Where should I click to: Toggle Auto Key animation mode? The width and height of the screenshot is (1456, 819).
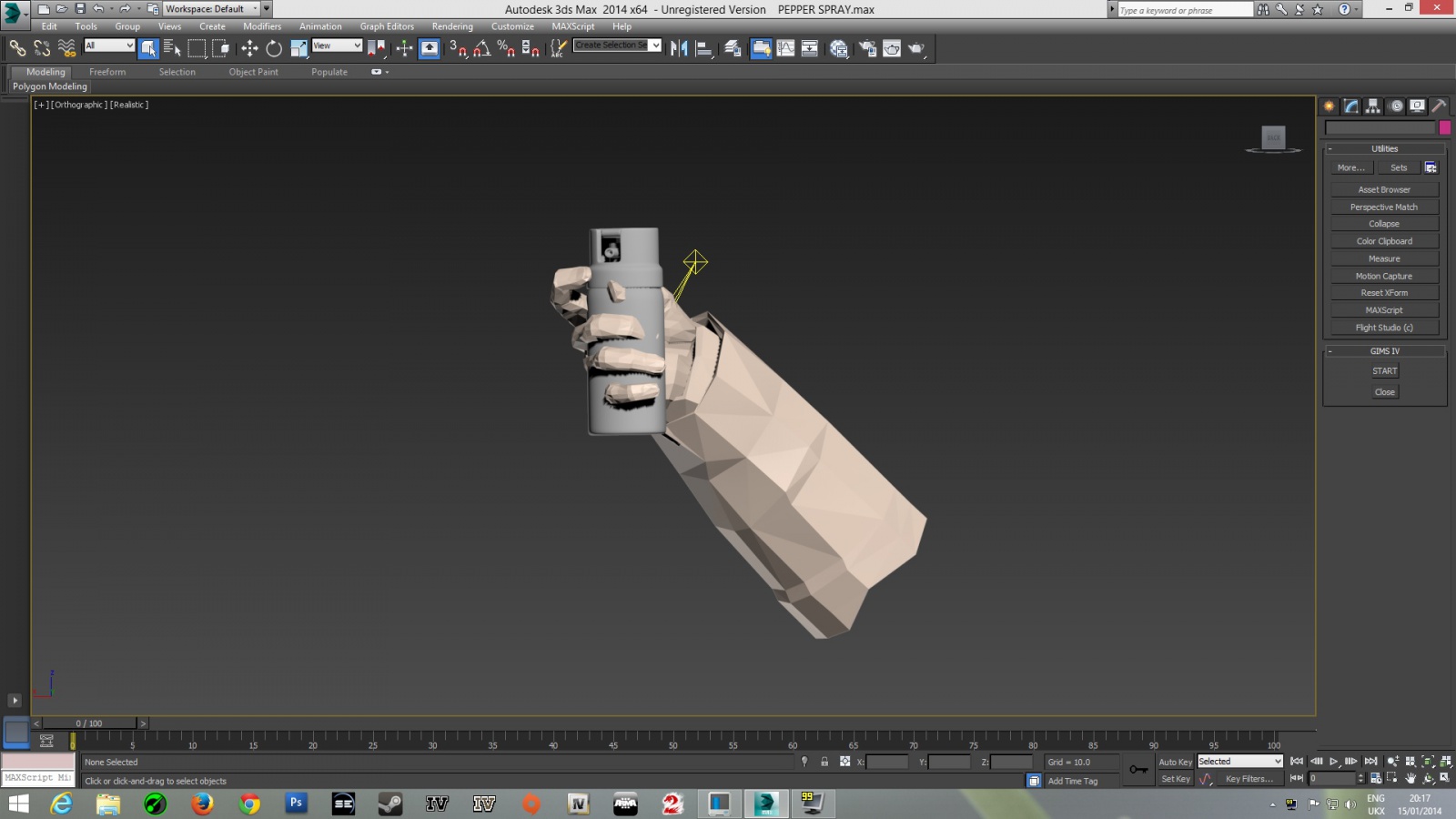(x=1175, y=762)
